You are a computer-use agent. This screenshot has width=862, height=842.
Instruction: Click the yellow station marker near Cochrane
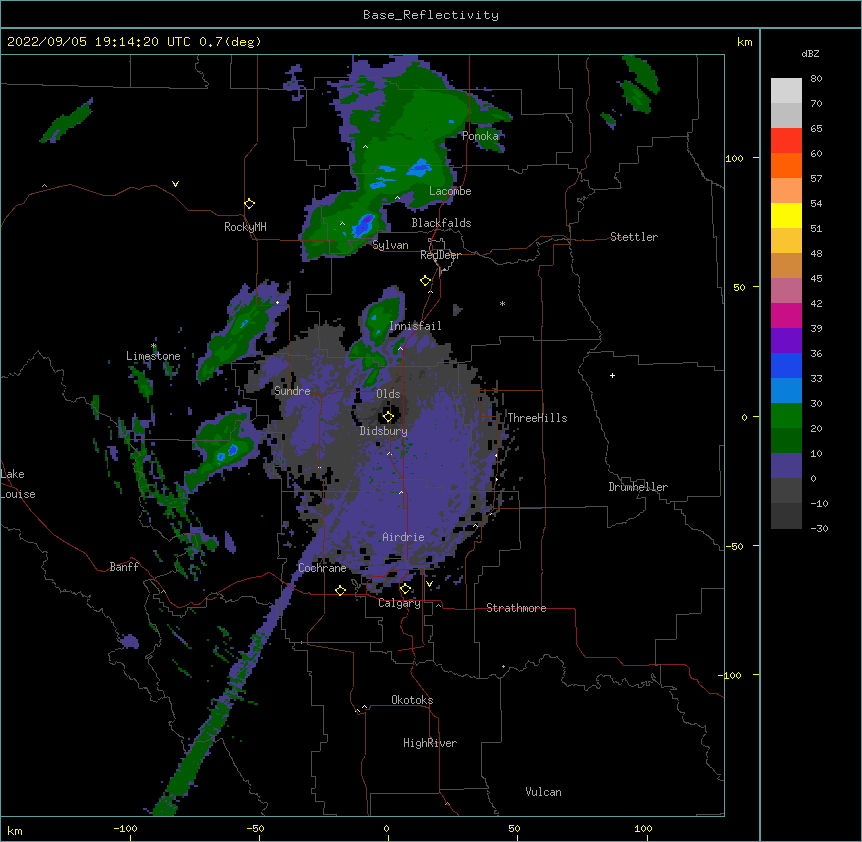pos(340,590)
